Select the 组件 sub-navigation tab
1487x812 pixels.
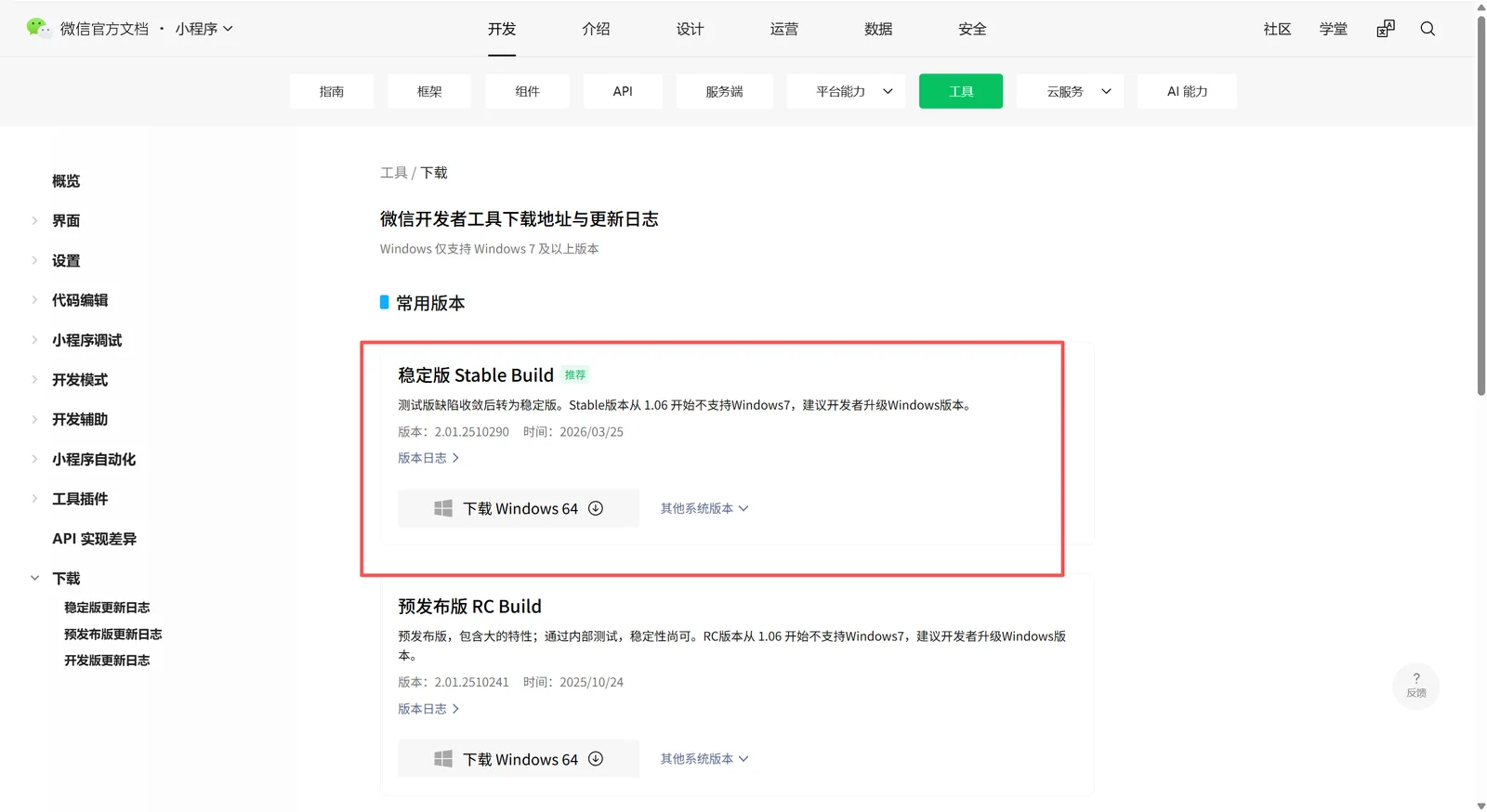(x=527, y=91)
